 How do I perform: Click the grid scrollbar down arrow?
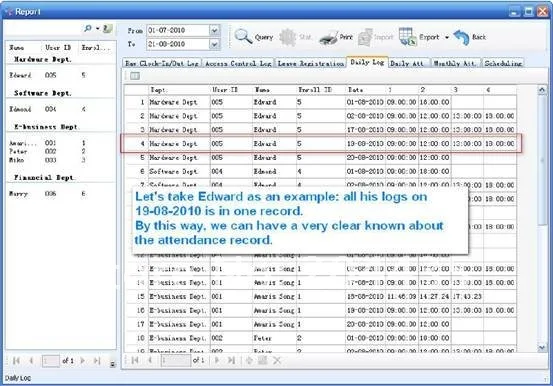542,348
